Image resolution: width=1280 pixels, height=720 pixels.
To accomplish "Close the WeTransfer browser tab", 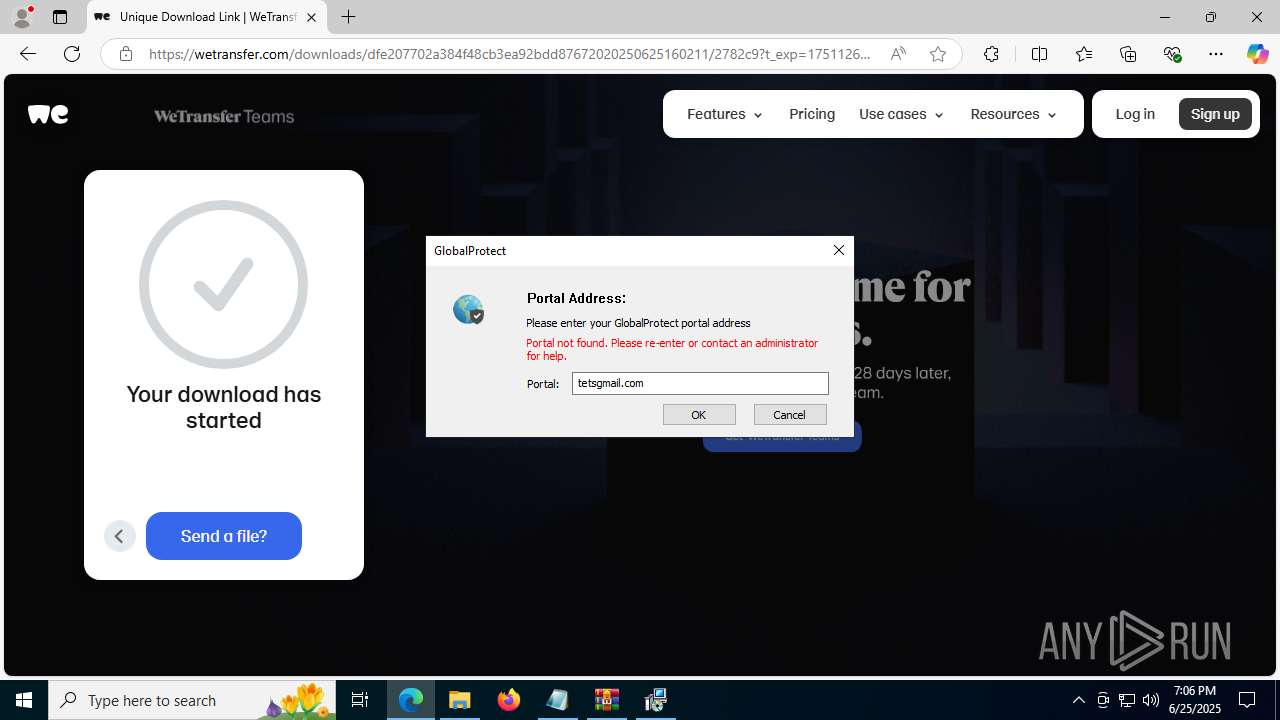I will [311, 17].
